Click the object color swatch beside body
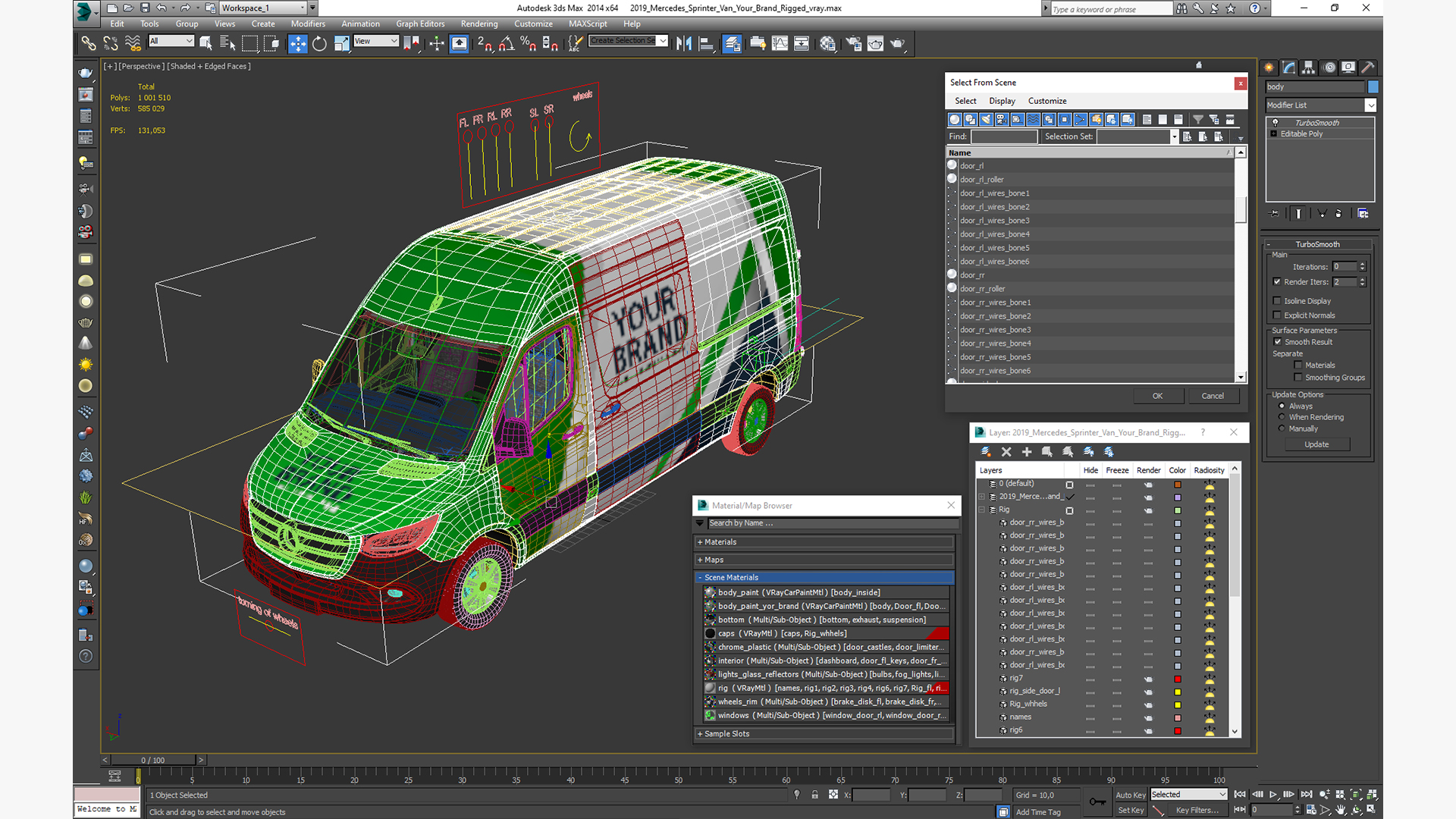This screenshot has height=819, width=1456. 1373,87
